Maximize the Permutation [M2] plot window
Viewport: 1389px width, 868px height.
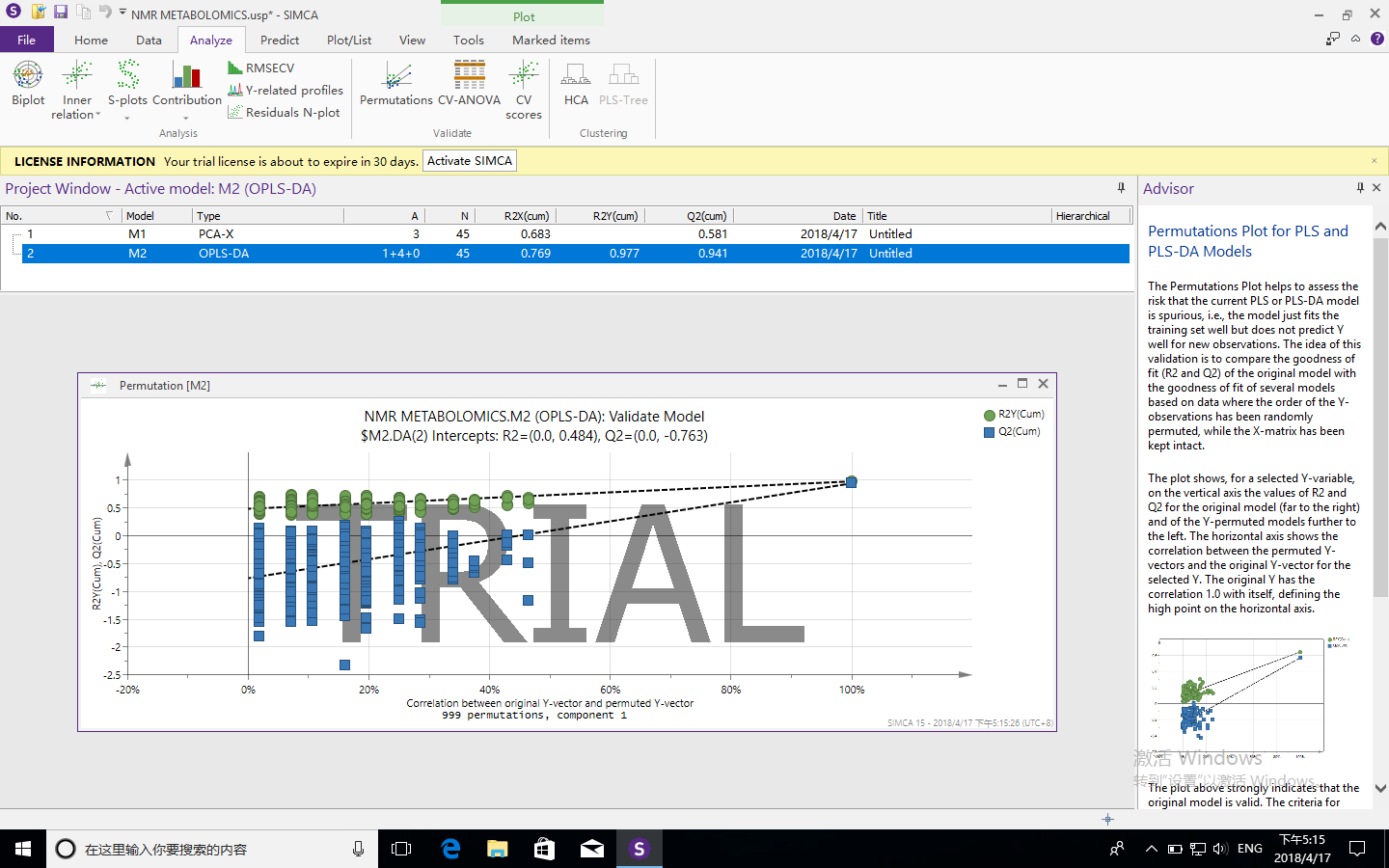tap(1022, 384)
